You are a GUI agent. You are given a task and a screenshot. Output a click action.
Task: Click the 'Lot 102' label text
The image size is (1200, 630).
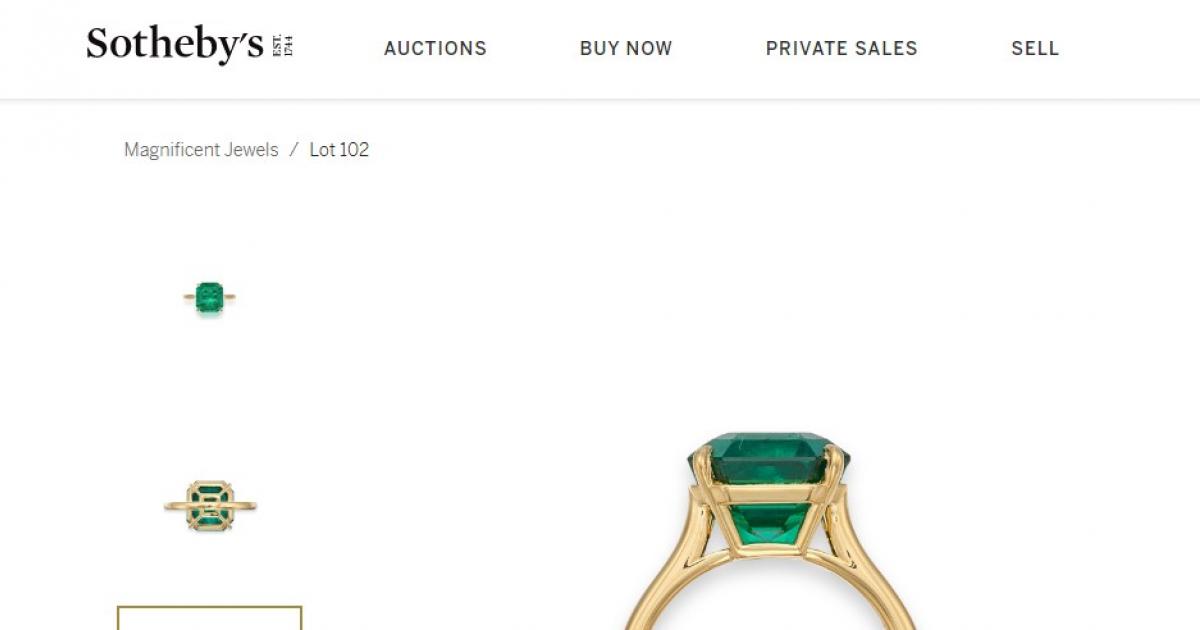point(339,150)
